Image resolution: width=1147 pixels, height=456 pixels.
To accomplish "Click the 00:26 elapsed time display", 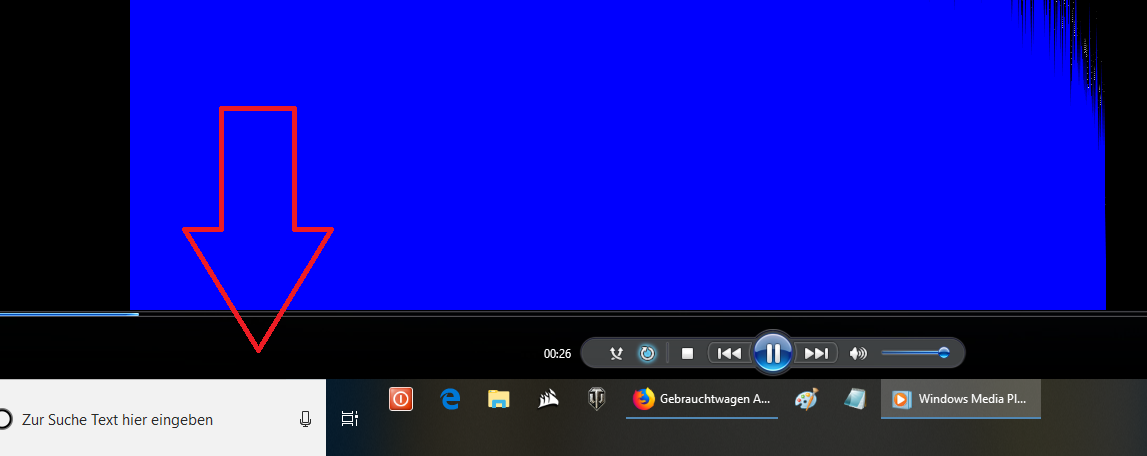I will 557,354.
